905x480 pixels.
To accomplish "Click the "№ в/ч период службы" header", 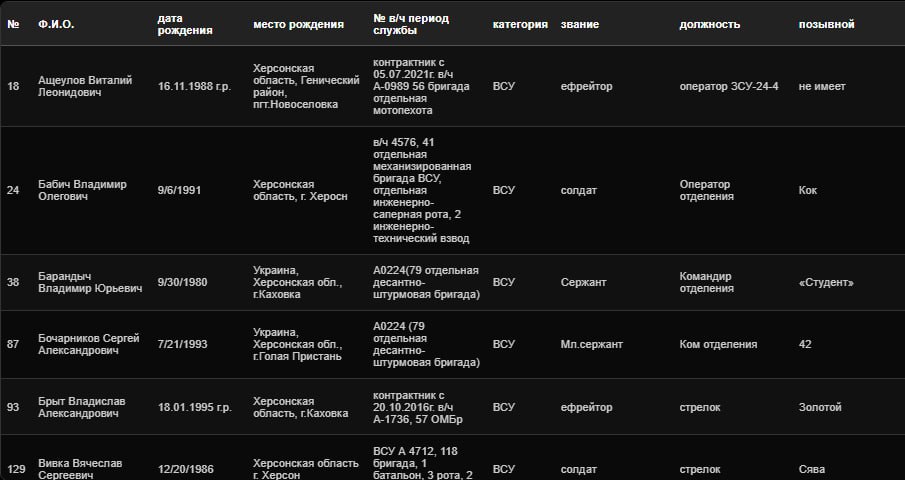I will coord(411,24).
